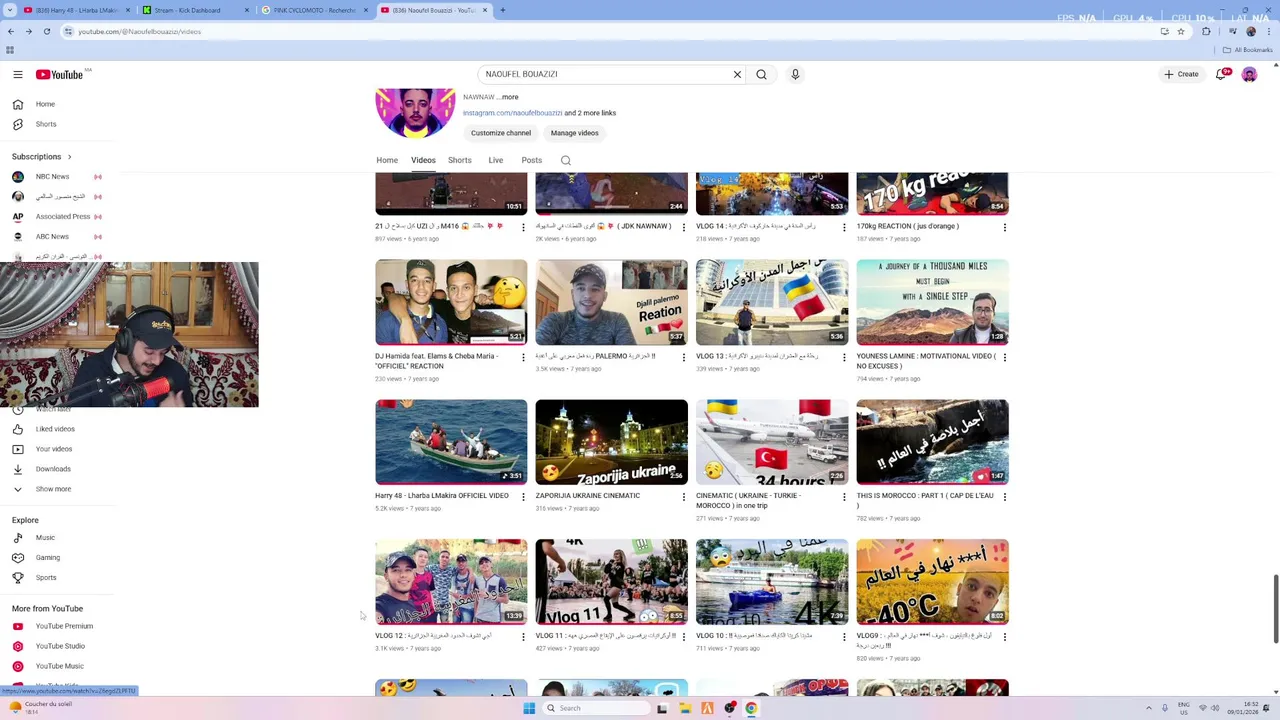
Task: Click the magnifier search button
Action: pyautogui.click(x=761, y=74)
